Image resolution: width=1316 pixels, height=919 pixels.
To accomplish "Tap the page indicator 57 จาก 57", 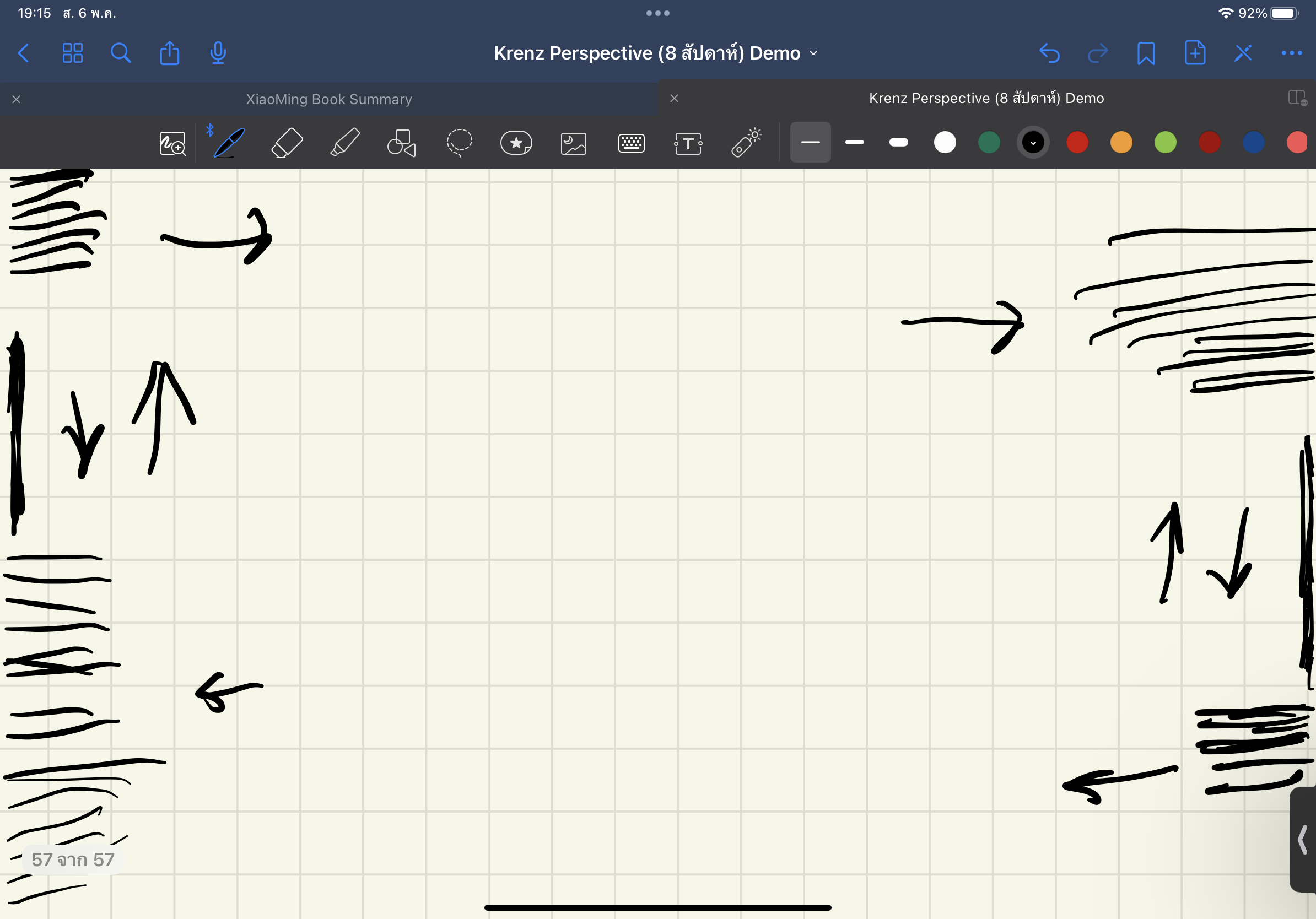I will click(x=73, y=859).
